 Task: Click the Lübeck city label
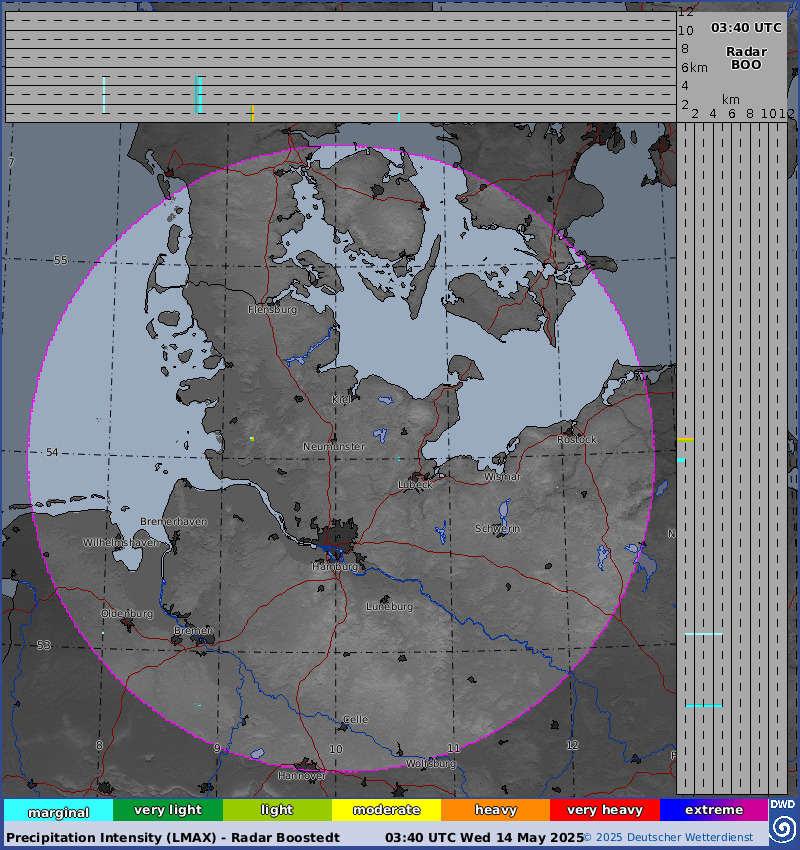click(x=415, y=485)
